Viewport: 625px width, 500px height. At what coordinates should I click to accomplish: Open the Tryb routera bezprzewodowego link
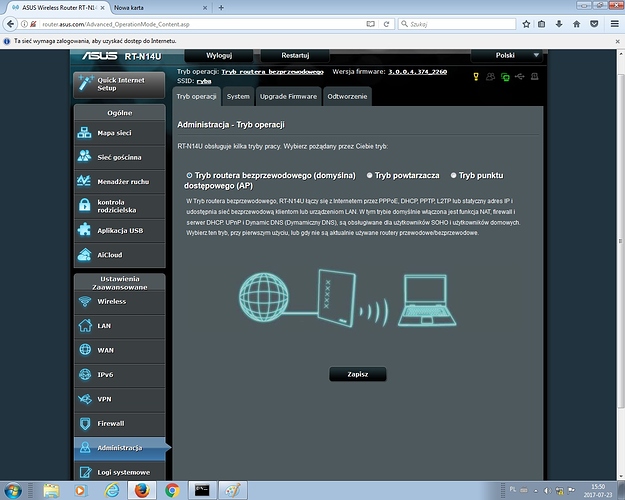[272, 72]
